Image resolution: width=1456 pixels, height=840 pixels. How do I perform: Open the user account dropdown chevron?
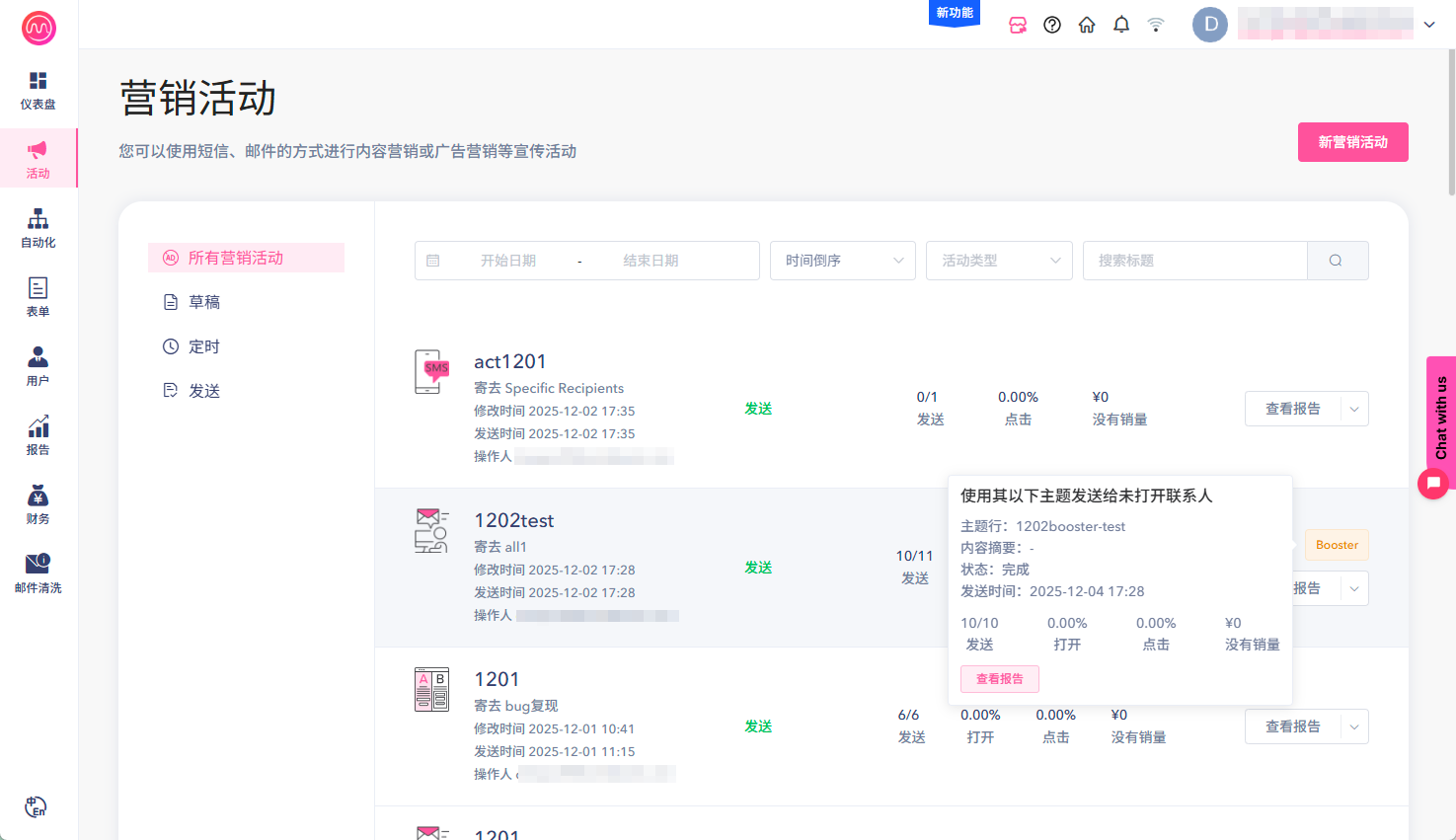tap(1429, 25)
